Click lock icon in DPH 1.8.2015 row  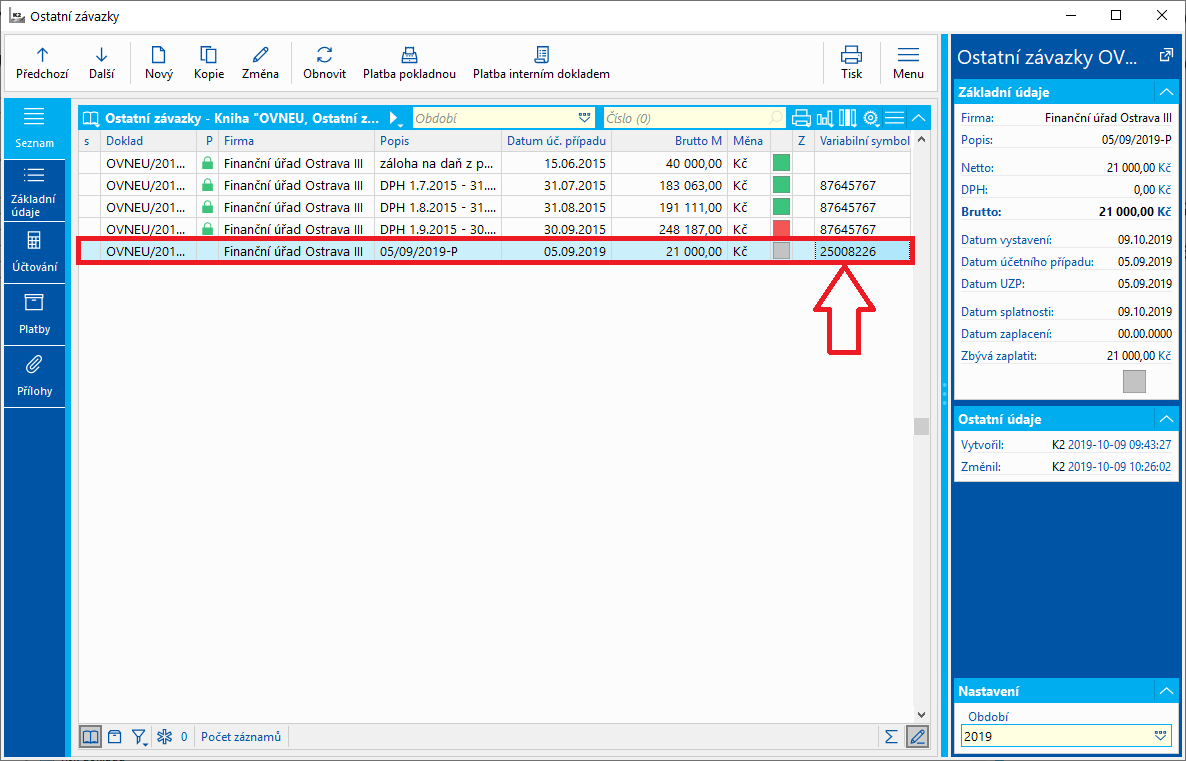coord(207,207)
